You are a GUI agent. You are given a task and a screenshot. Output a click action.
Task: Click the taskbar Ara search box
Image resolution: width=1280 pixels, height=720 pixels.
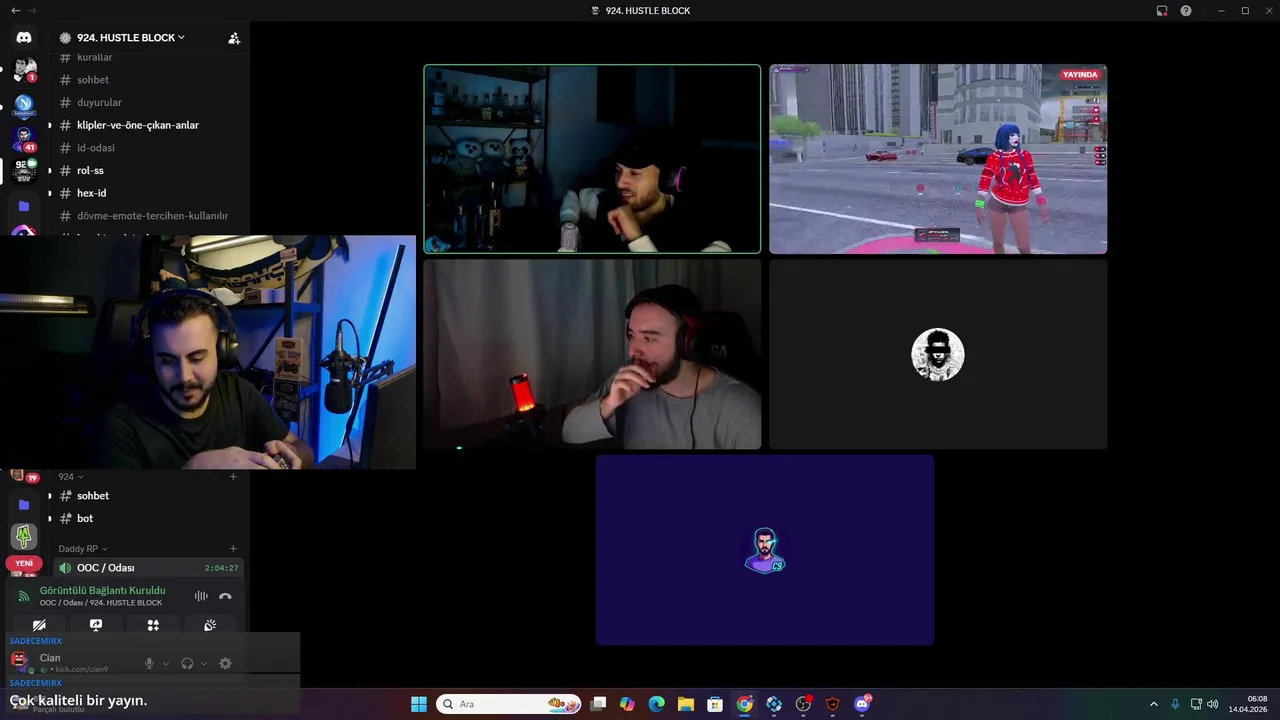(509, 704)
